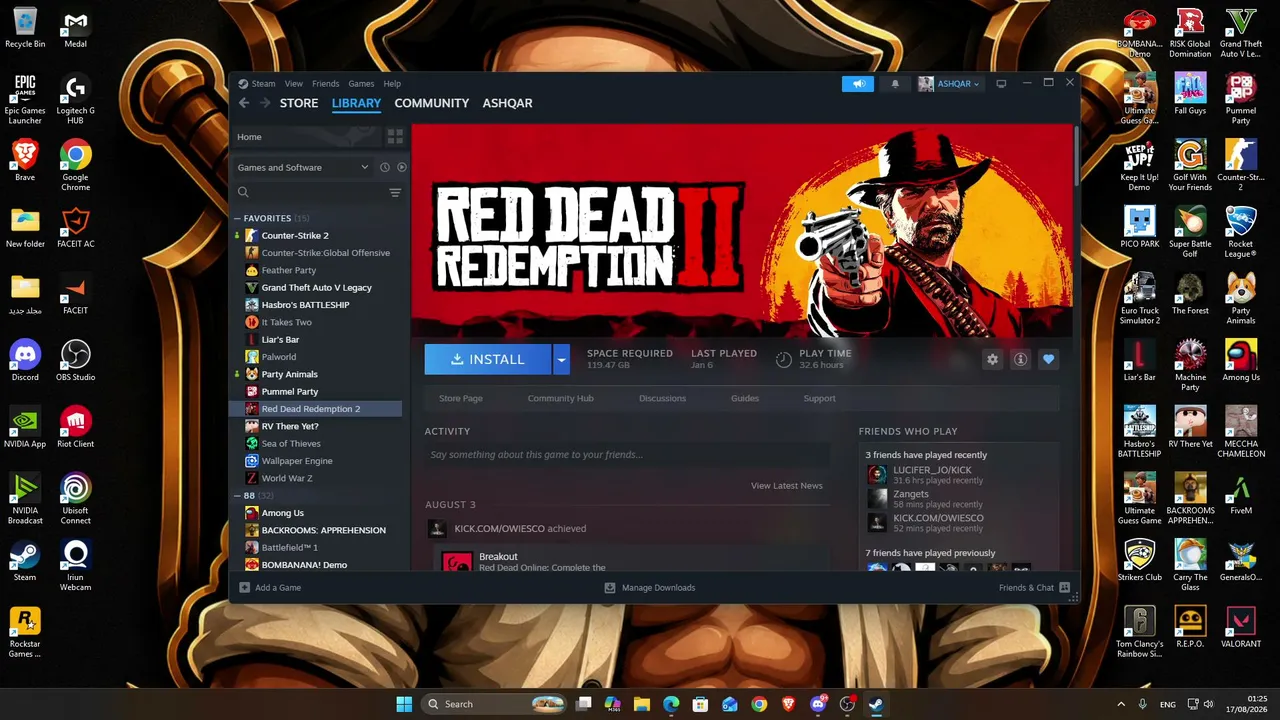Click the Steam forward navigation arrow

pyautogui.click(x=266, y=103)
